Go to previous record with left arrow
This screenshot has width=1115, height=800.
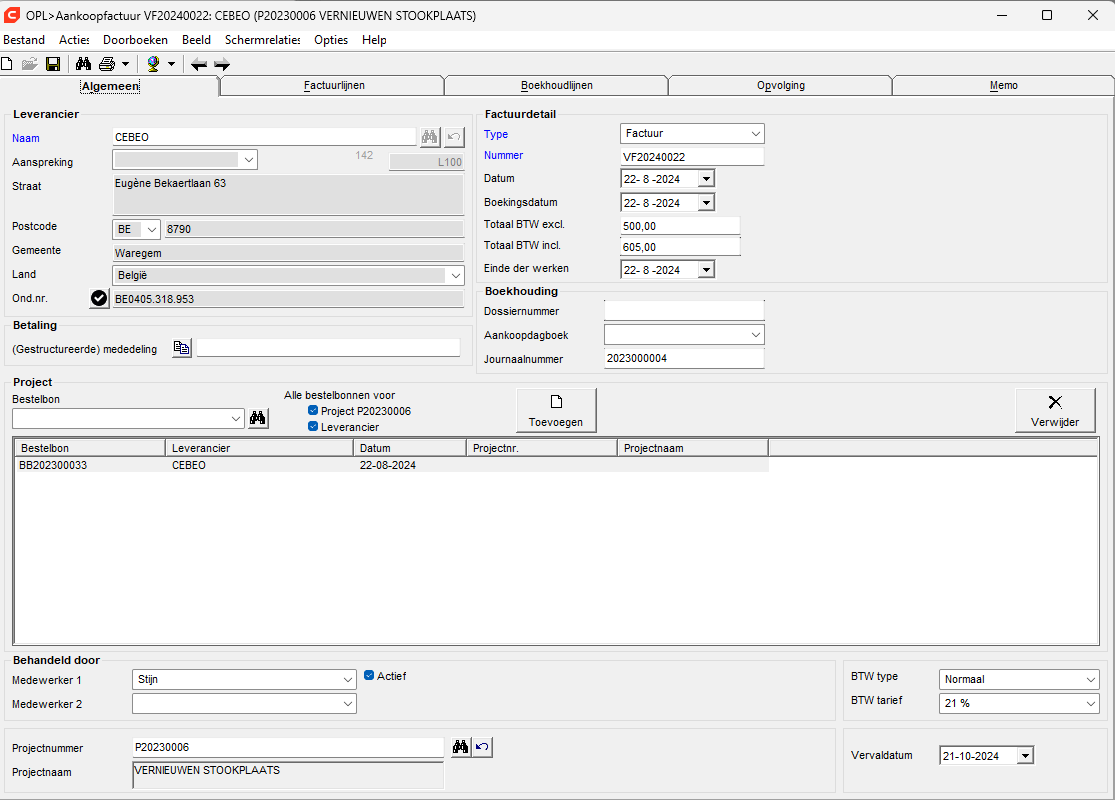point(199,65)
